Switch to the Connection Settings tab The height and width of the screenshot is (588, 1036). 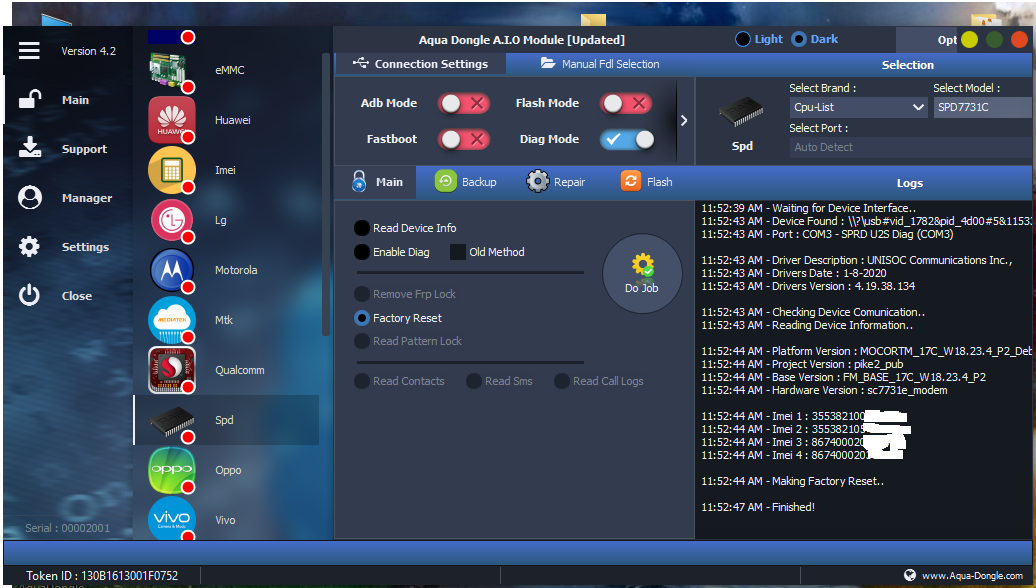[420, 63]
